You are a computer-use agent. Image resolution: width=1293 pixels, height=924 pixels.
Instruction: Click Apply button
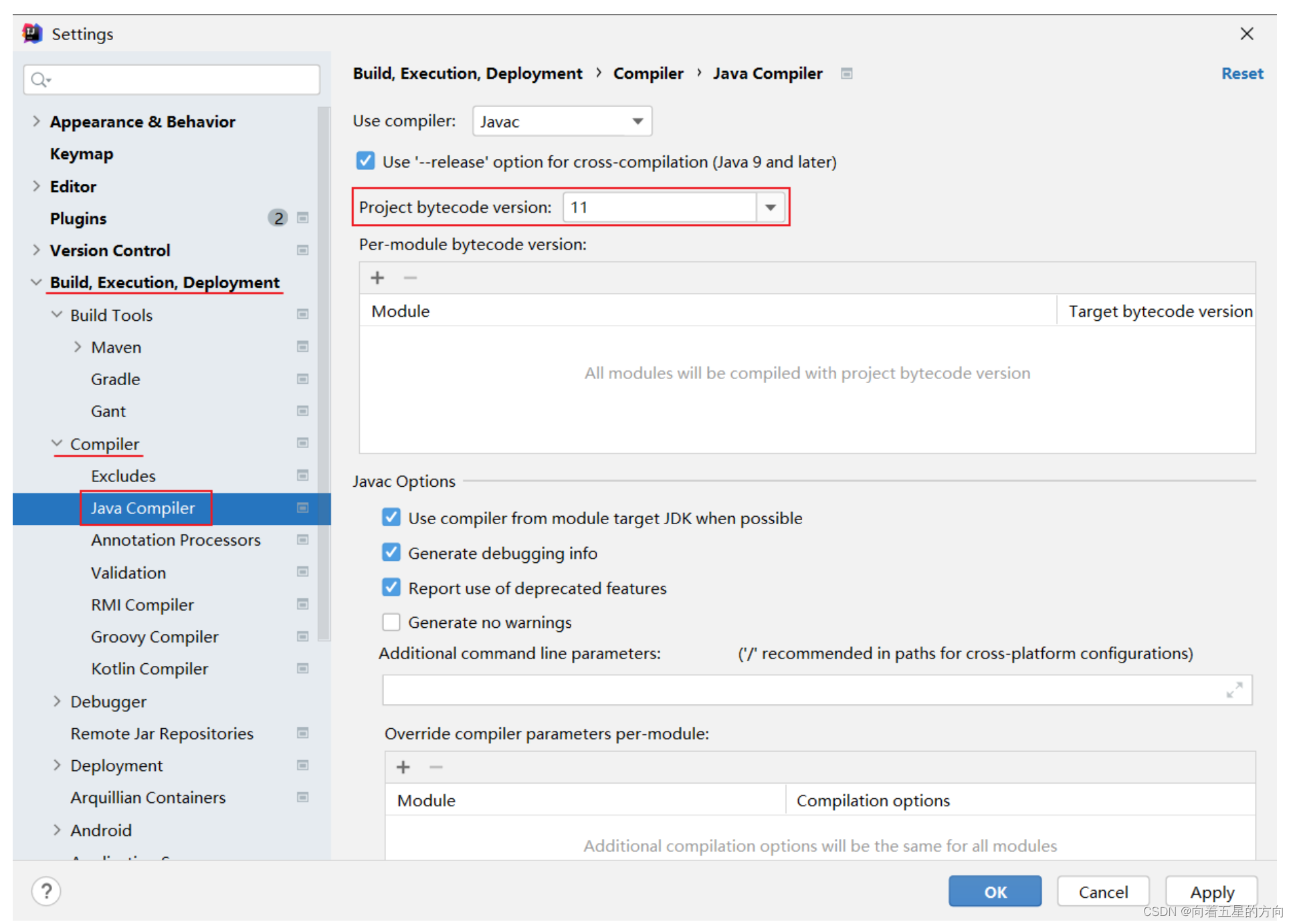pos(1211,891)
